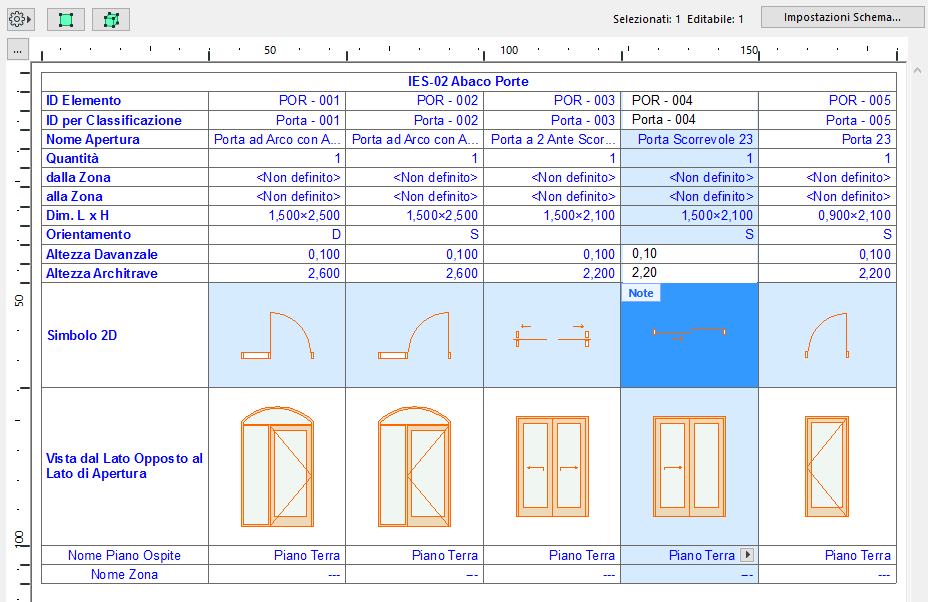Select the Porta Scorrevole 23 name cell
Viewport: 928px width, 602px height.
click(x=689, y=139)
